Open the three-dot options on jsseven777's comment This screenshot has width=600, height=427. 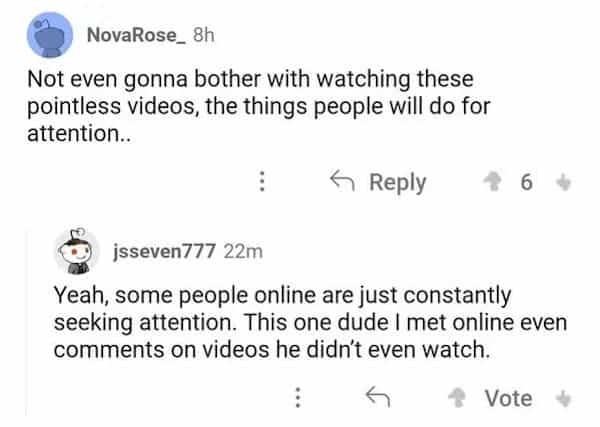point(296,398)
